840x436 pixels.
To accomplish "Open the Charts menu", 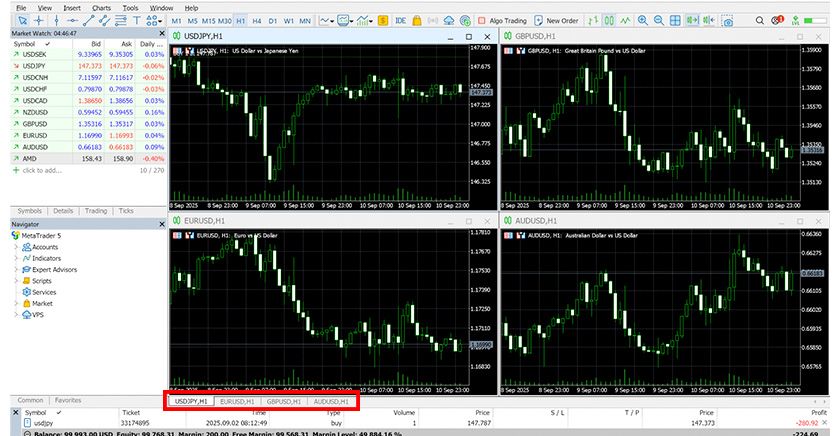I will (101, 7).
